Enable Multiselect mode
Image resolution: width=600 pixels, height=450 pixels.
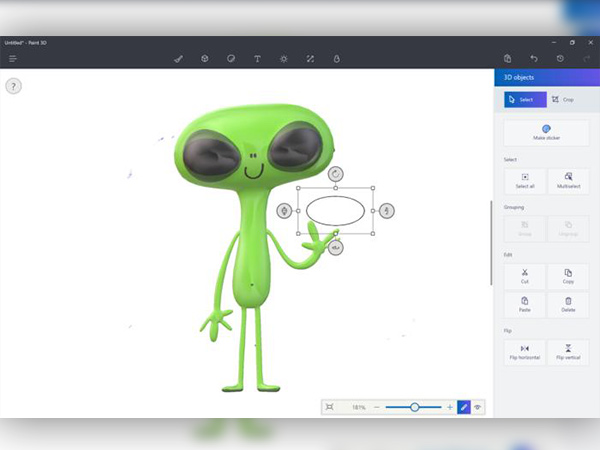(568, 181)
